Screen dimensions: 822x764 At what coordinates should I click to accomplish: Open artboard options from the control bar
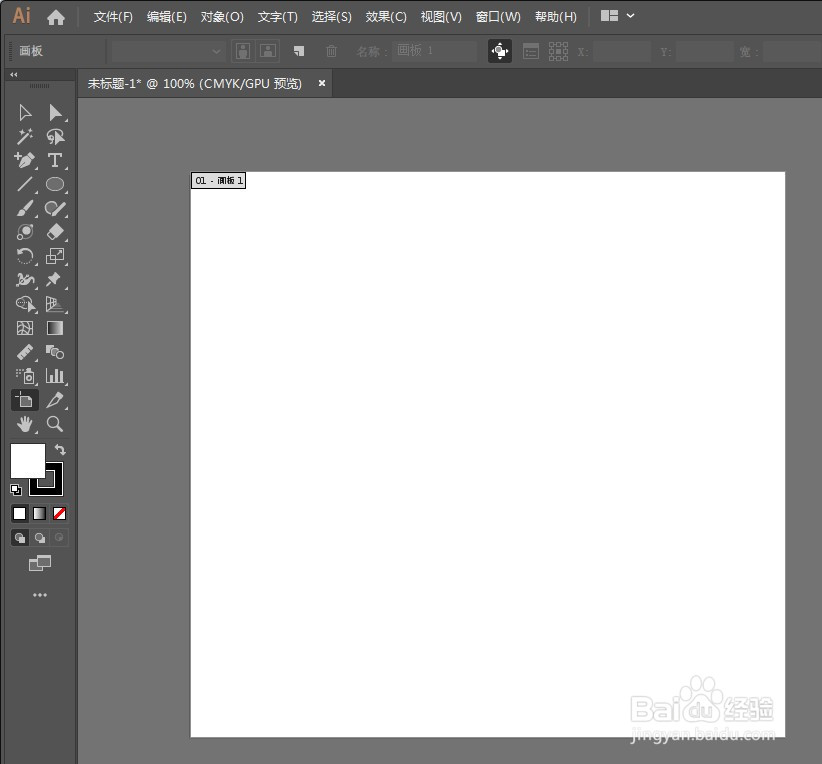click(530, 51)
